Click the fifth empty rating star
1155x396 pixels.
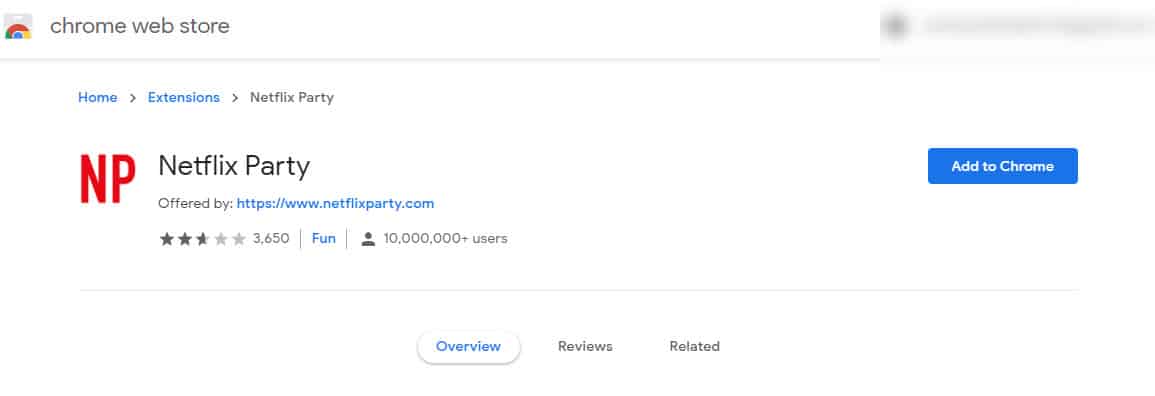pyautogui.click(x=239, y=238)
